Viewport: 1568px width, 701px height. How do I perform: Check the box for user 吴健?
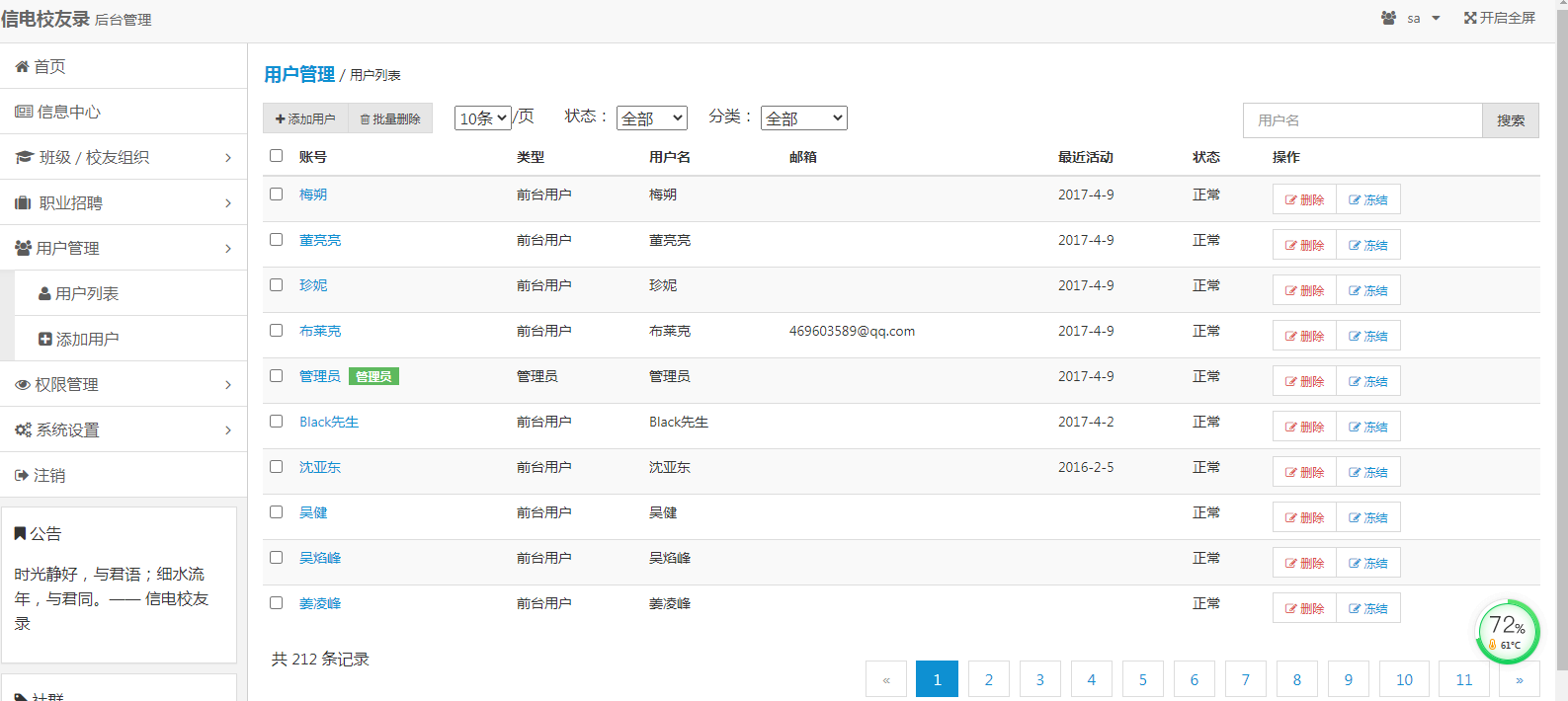tap(277, 512)
